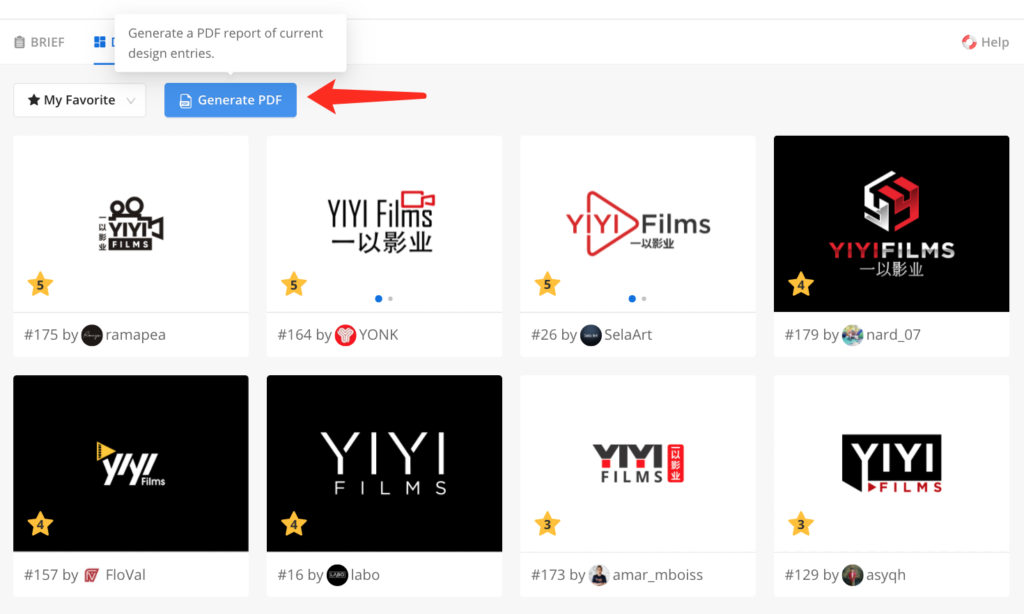1024x614 pixels.
Task: Click the star rating badge on entry #179
Action: pyautogui.click(x=801, y=285)
